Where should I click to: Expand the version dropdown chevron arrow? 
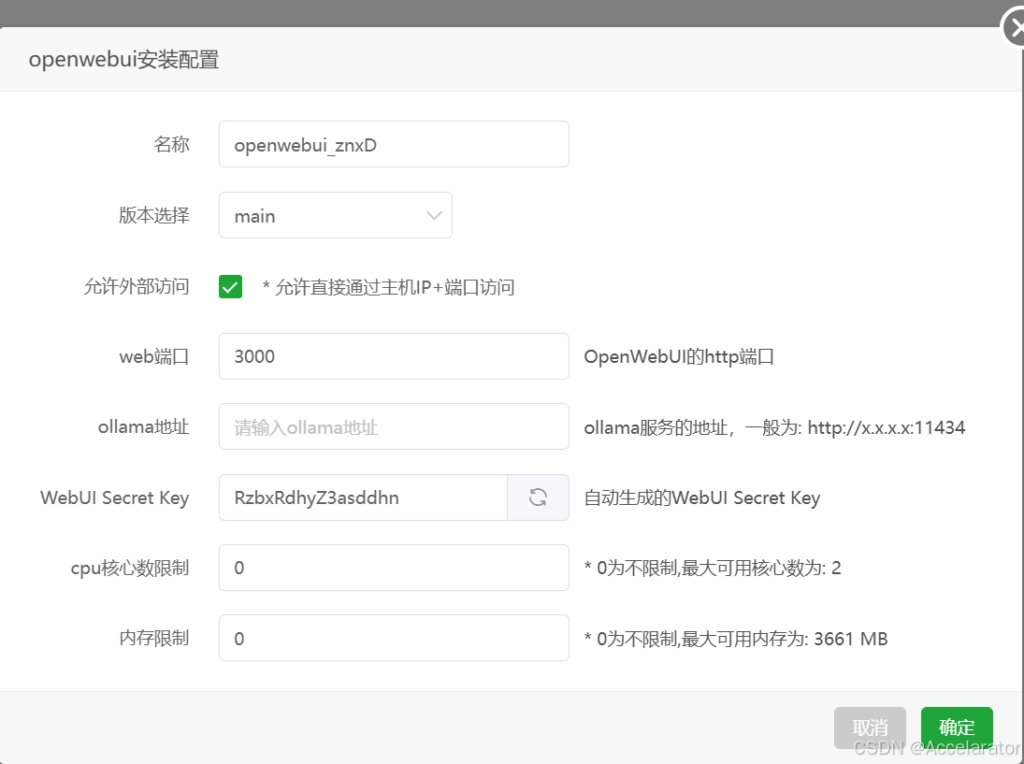[434, 216]
